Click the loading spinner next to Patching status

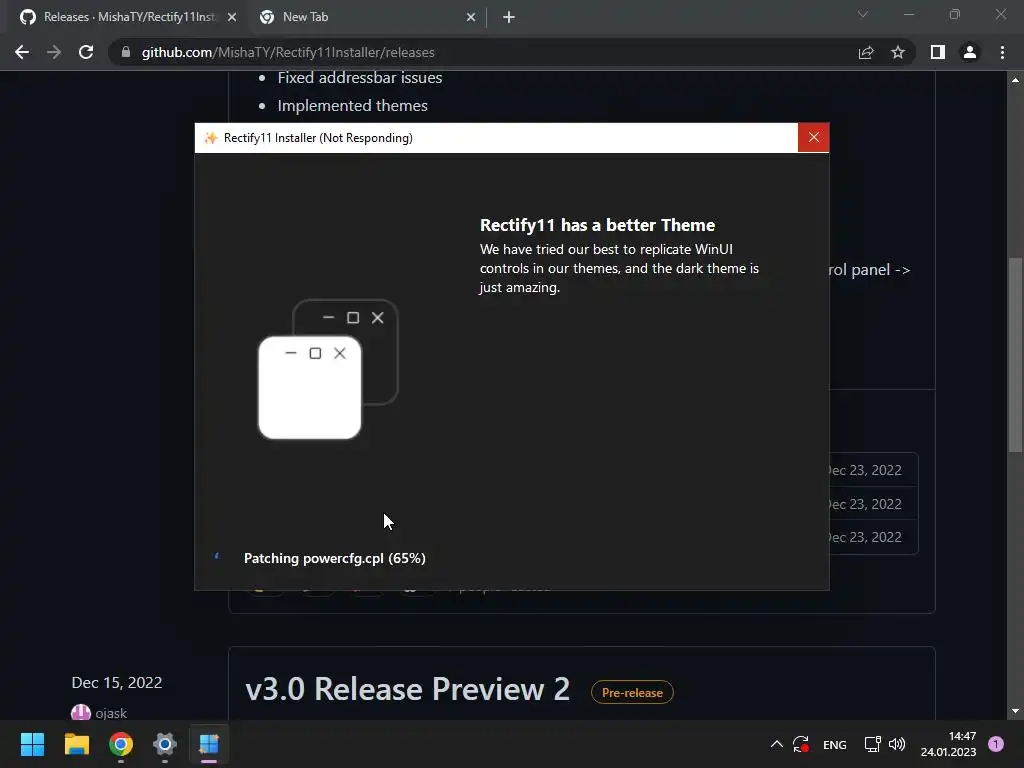pos(217,556)
